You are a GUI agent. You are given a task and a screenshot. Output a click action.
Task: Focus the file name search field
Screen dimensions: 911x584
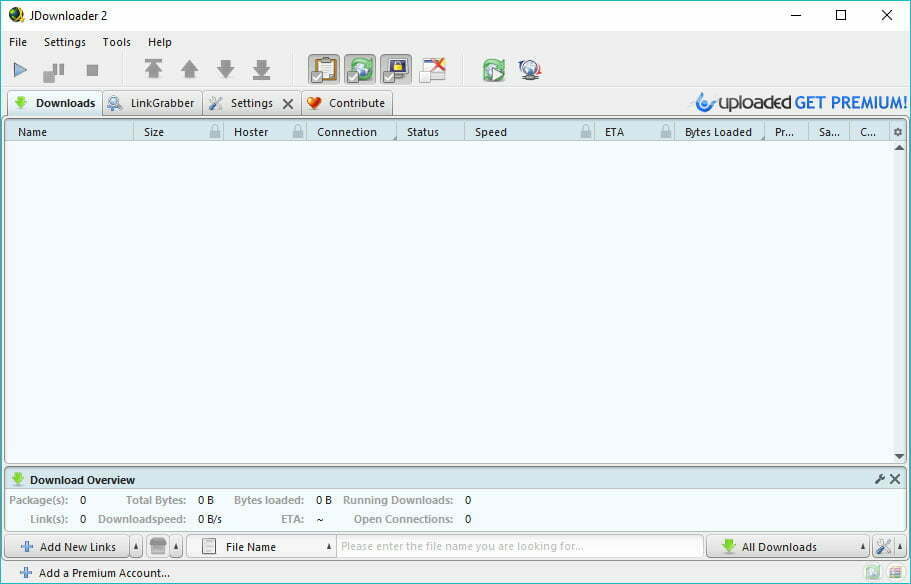[x=520, y=547]
